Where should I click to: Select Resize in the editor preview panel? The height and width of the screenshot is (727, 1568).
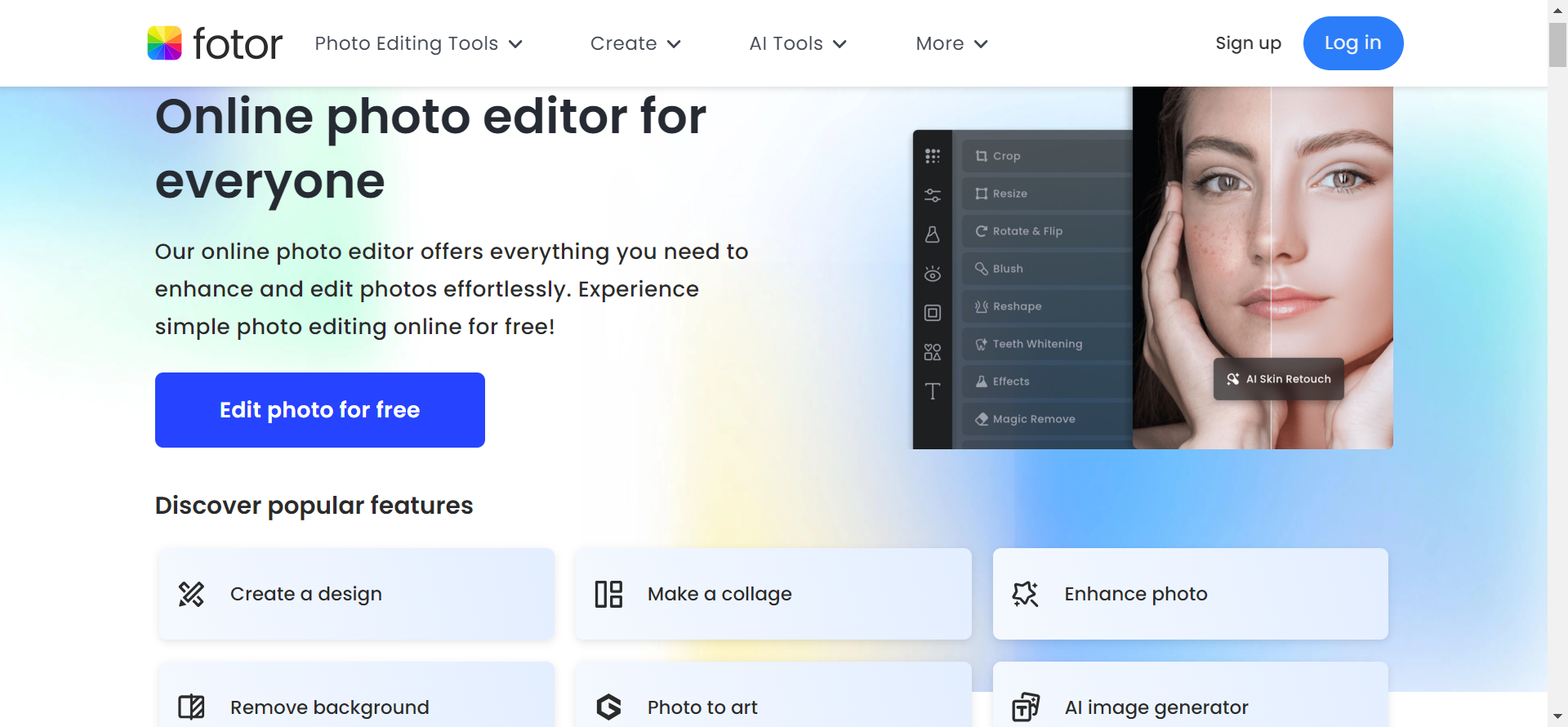click(x=1047, y=194)
